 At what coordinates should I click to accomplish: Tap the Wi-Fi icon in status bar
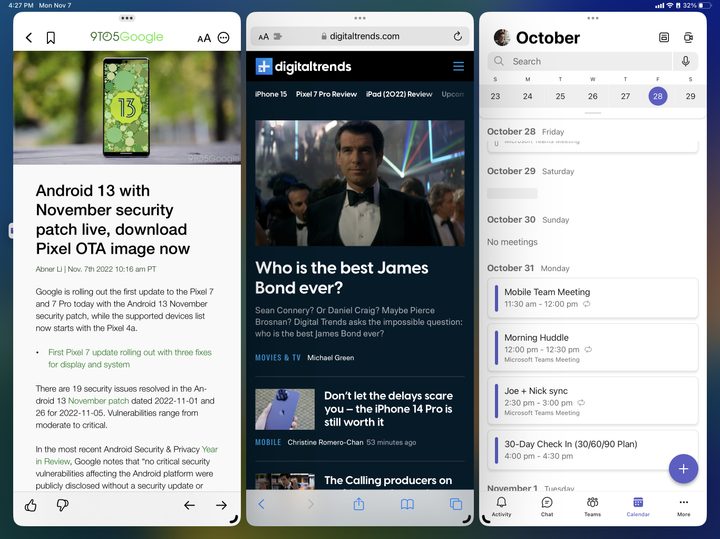click(670, 6)
